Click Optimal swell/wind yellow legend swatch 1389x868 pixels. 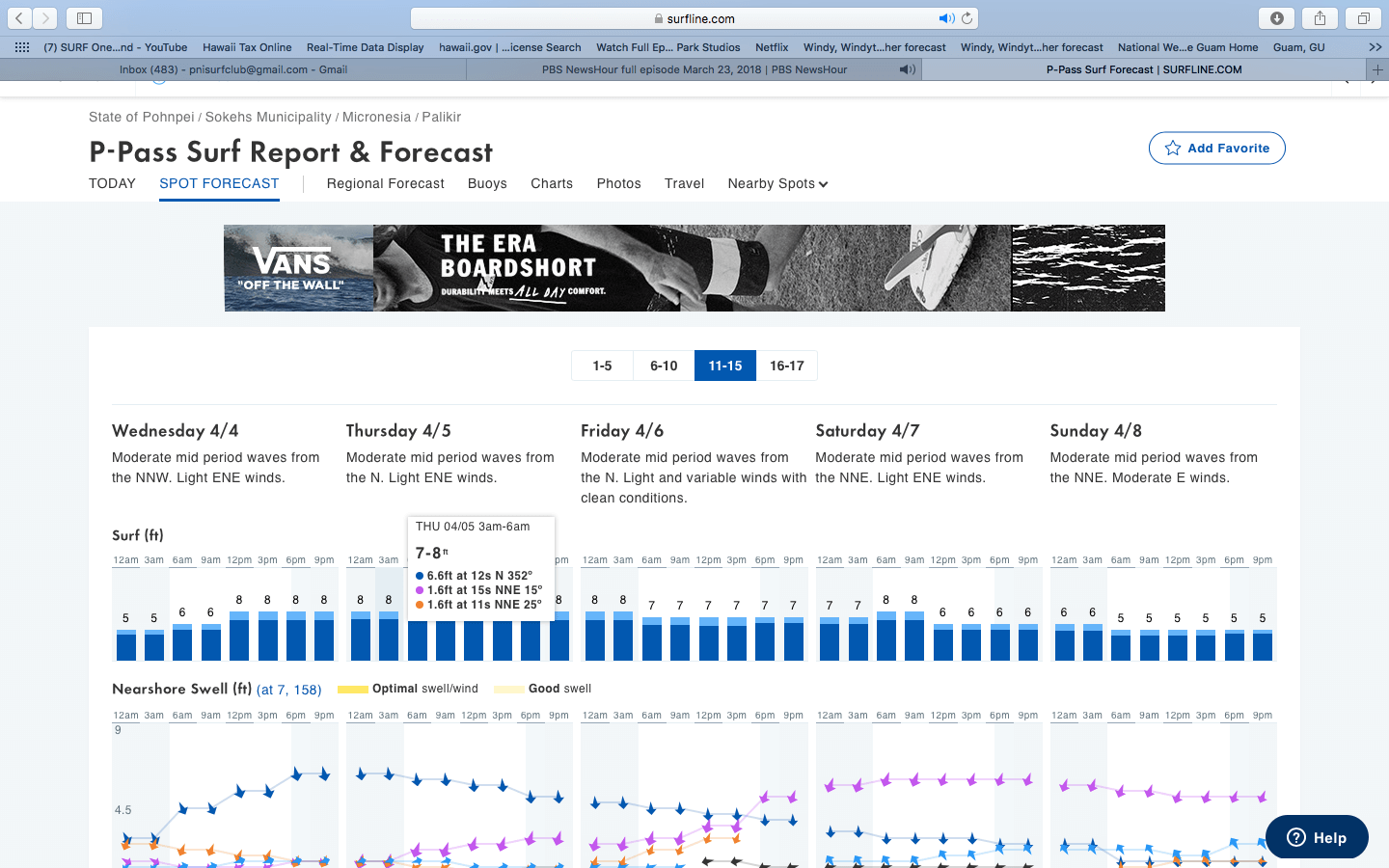point(352,689)
